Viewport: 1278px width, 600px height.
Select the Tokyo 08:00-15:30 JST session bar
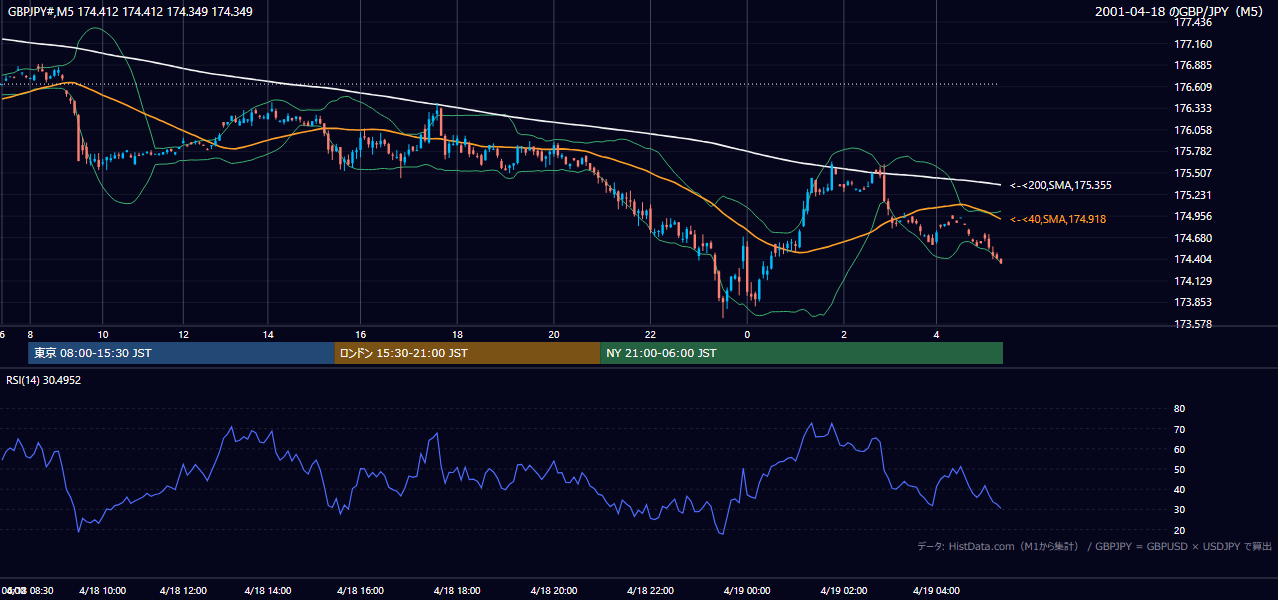pos(181,353)
